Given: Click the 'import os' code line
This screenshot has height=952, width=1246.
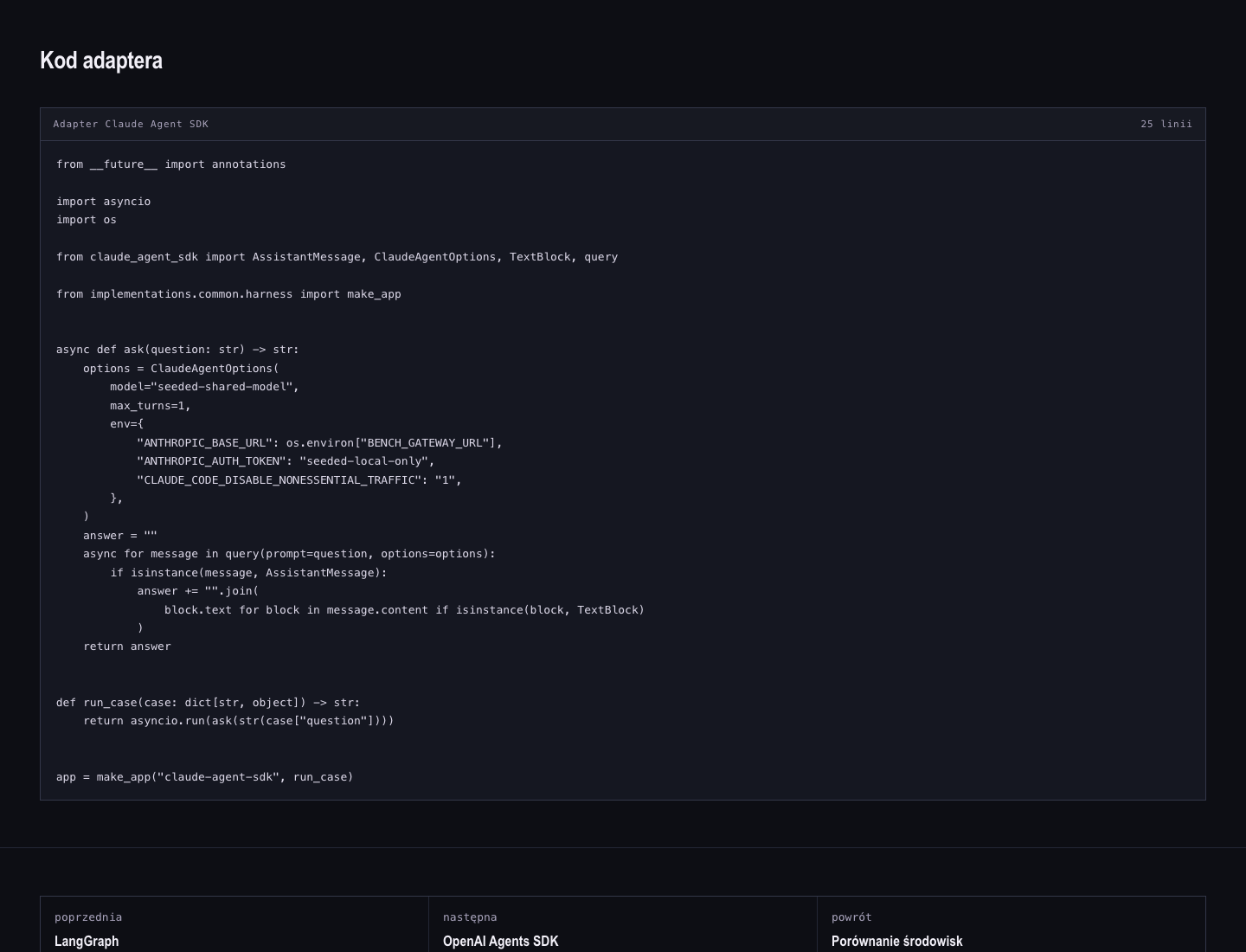Looking at the screenshot, I should click(x=87, y=220).
